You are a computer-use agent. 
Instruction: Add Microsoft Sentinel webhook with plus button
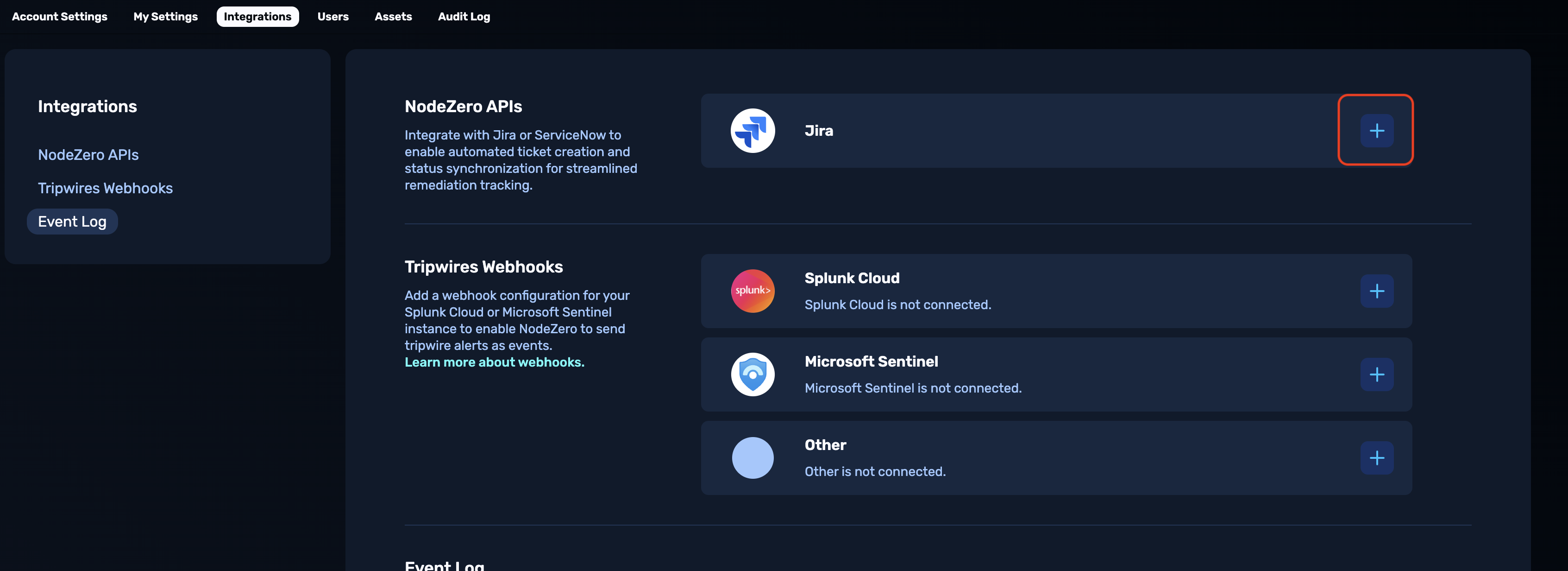1376,374
